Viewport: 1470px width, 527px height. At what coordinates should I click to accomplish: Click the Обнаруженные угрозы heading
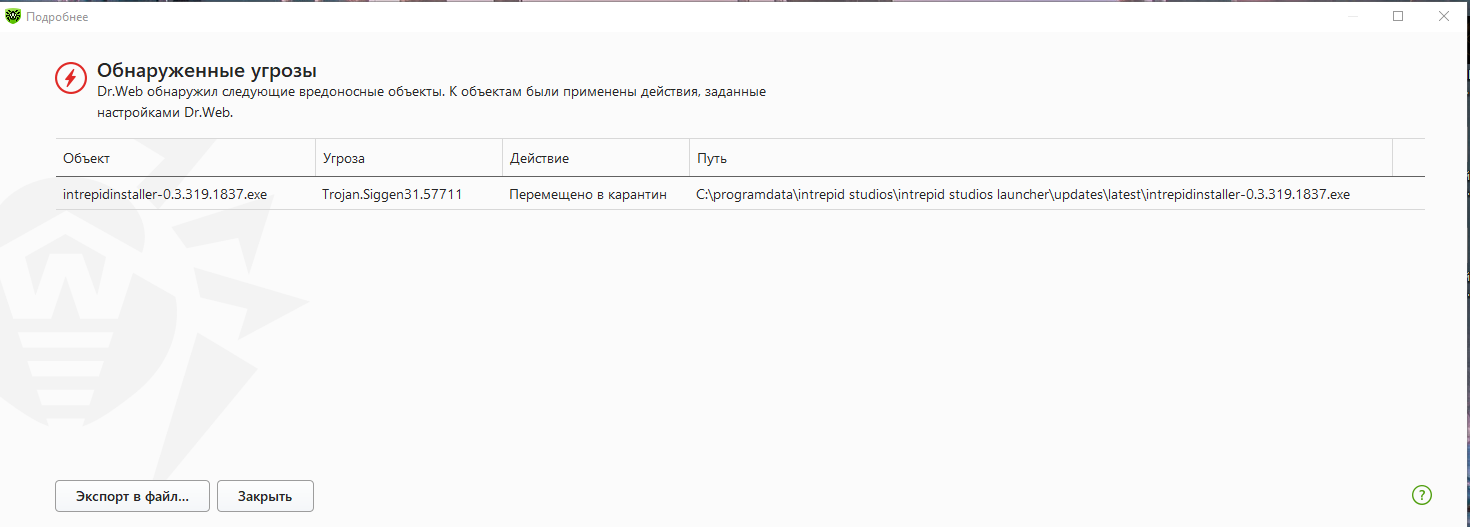[207, 71]
